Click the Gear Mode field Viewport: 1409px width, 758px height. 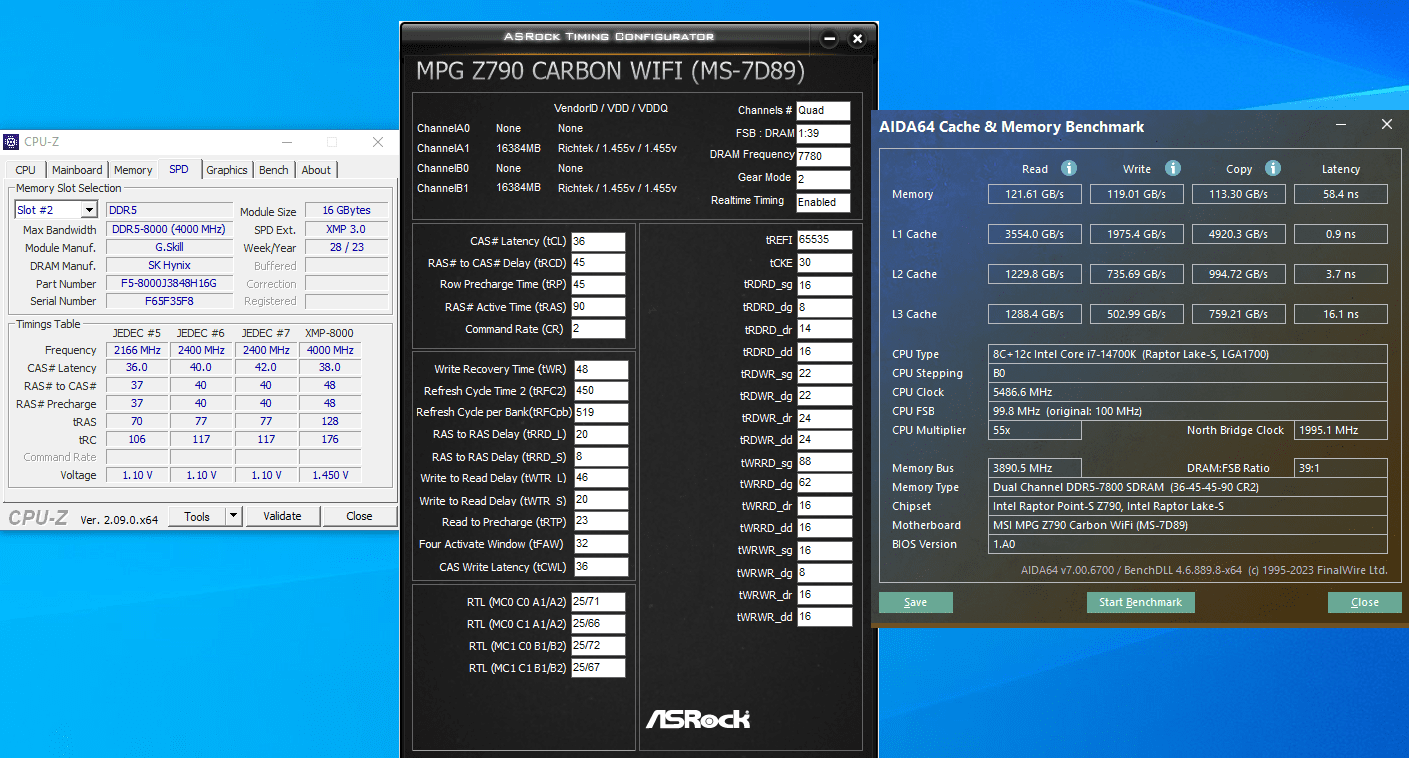click(x=823, y=179)
